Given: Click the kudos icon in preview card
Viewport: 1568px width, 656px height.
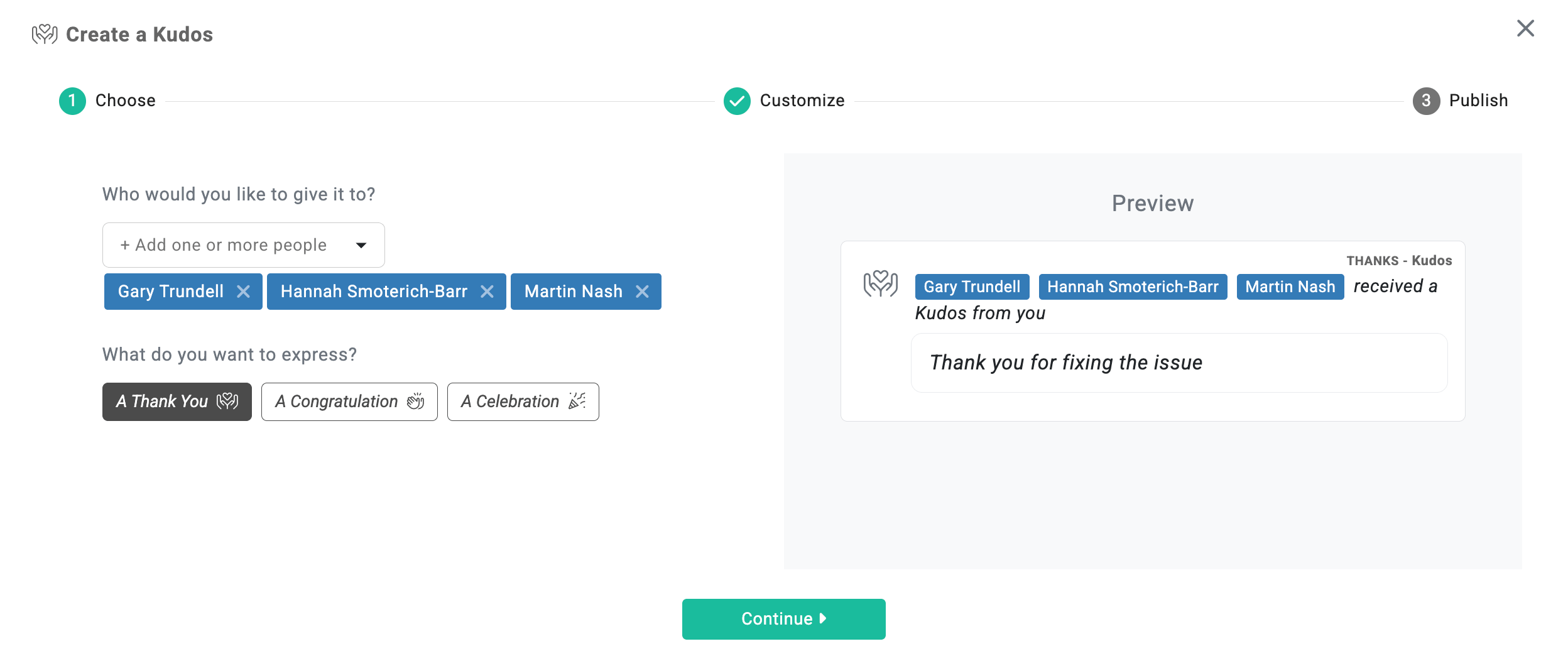Looking at the screenshot, I should [880, 284].
